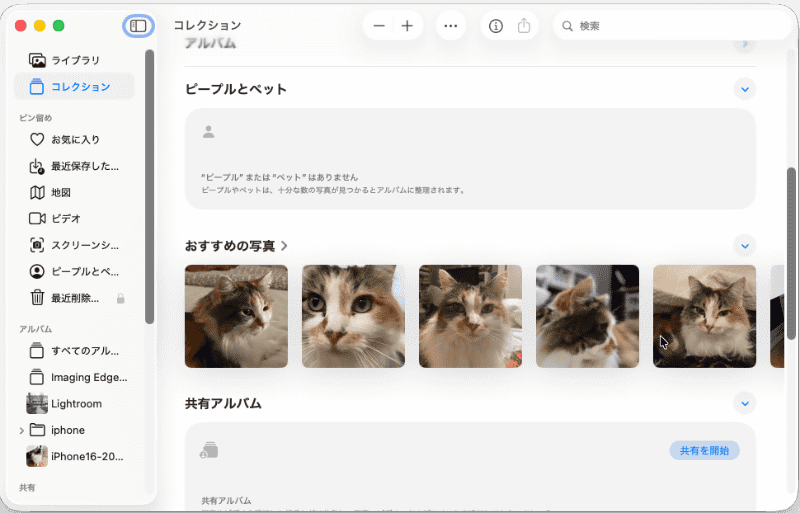Click the share icon in toolbar

[524, 26]
